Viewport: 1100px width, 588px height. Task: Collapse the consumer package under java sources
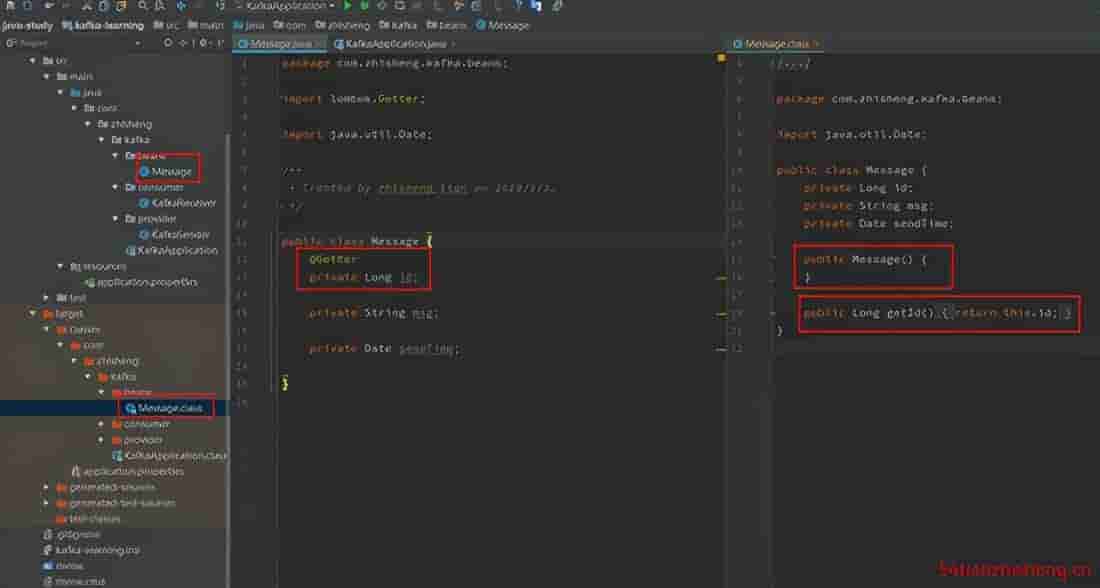click(116, 187)
